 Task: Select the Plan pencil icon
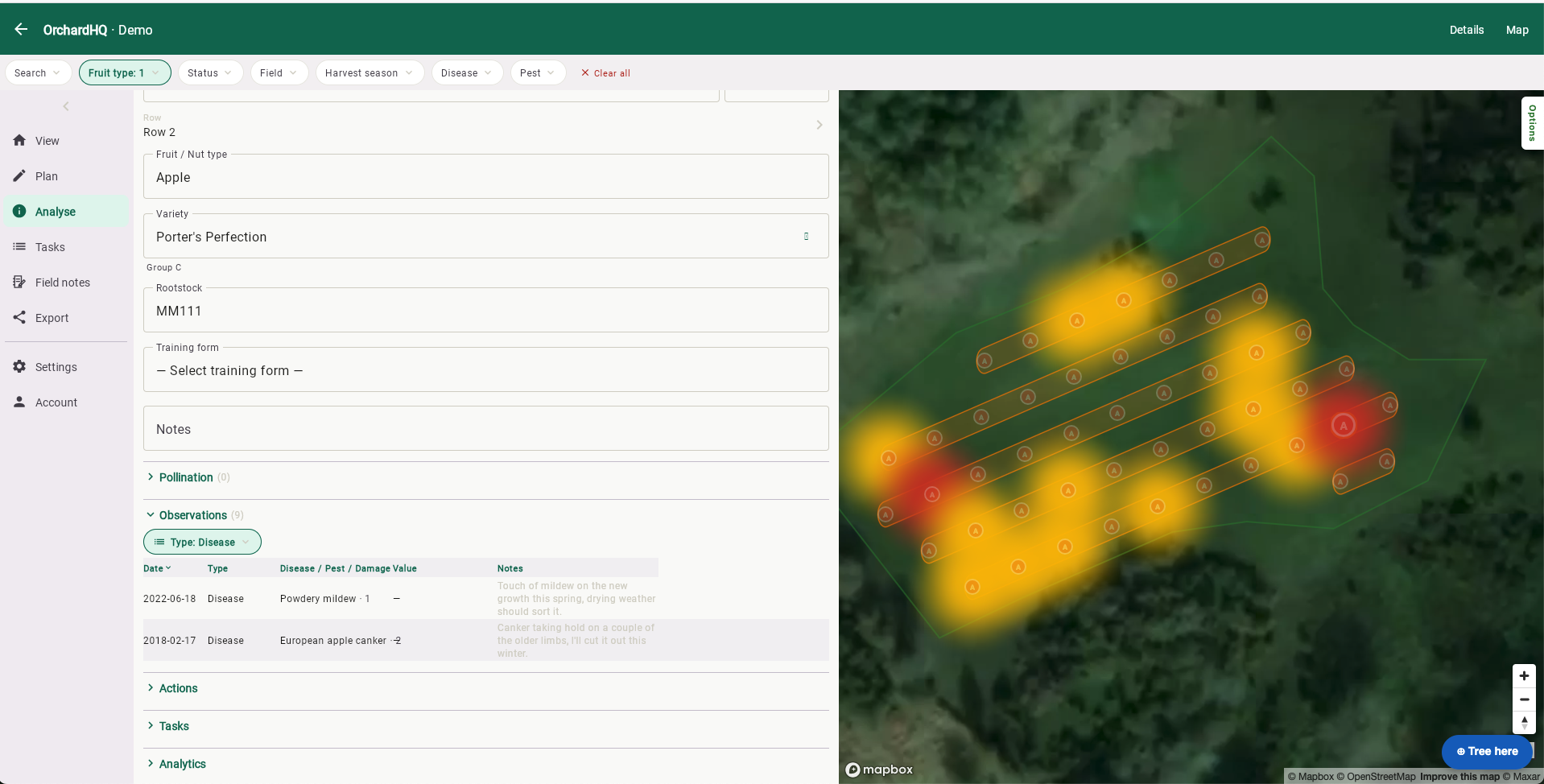point(19,175)
